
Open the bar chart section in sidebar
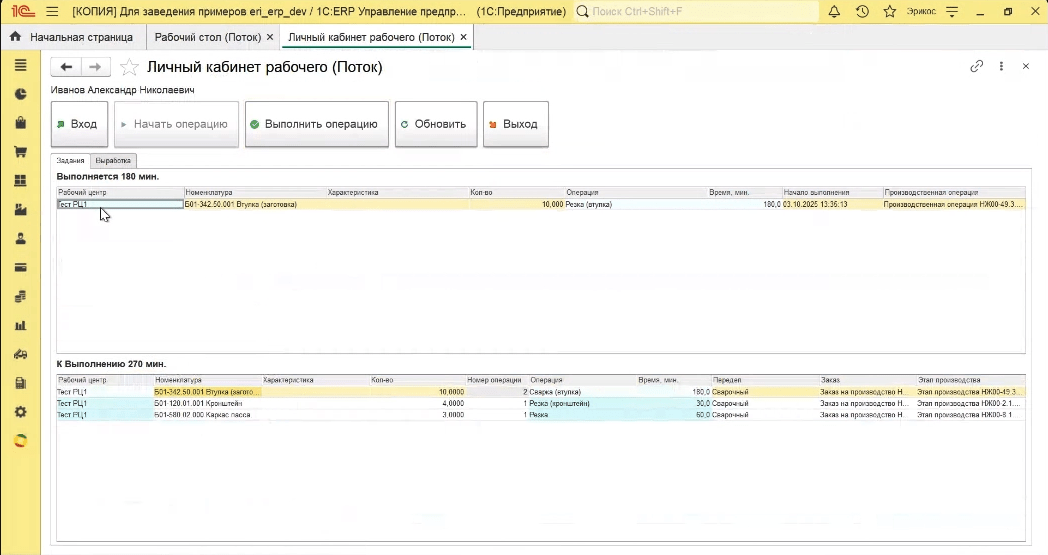(x=20, y=326)
